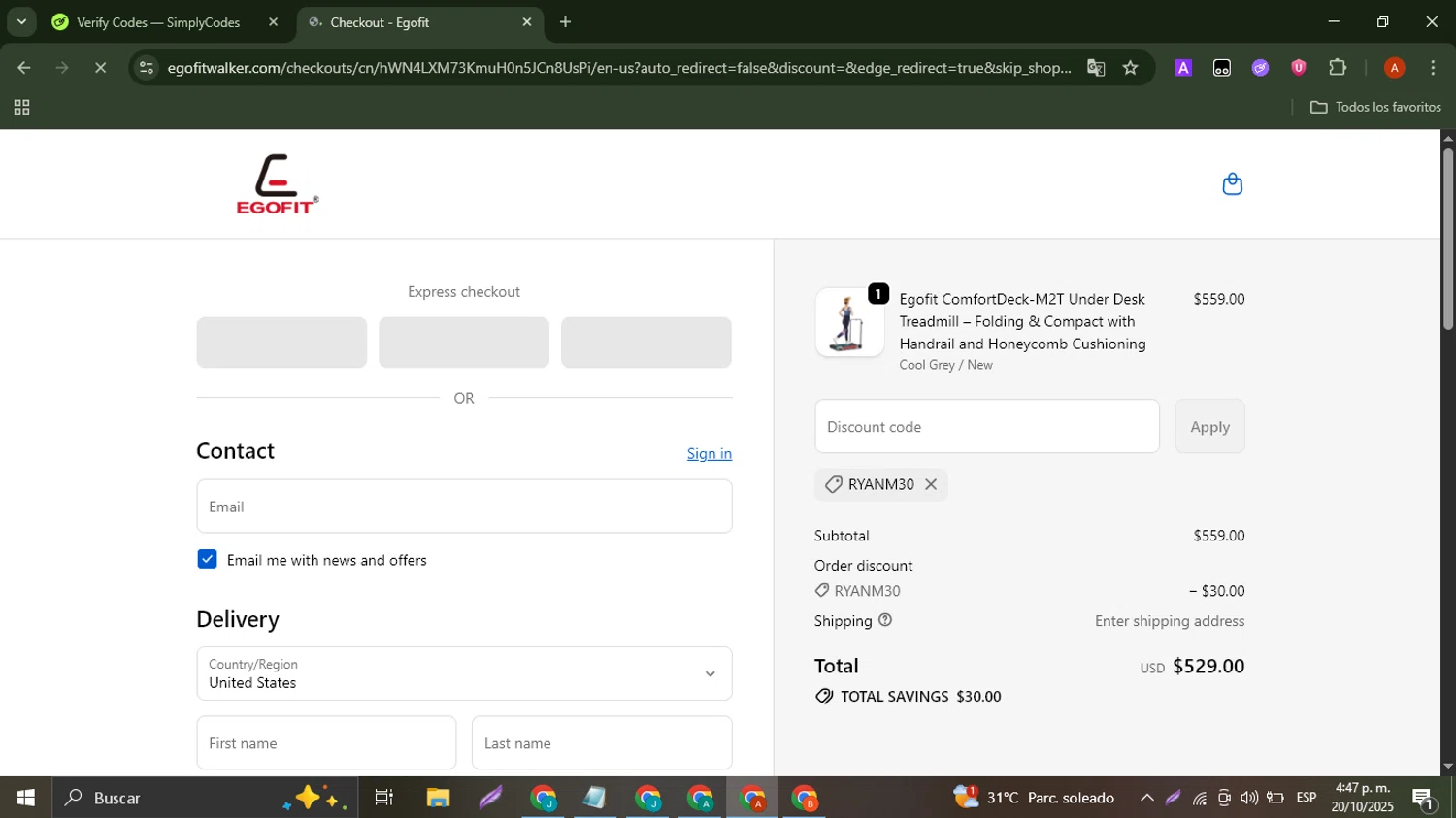Image resolution: width=1456 pixels, height=818 pixels.
Task: Open Task View on the taskbar
Action: 384,798
